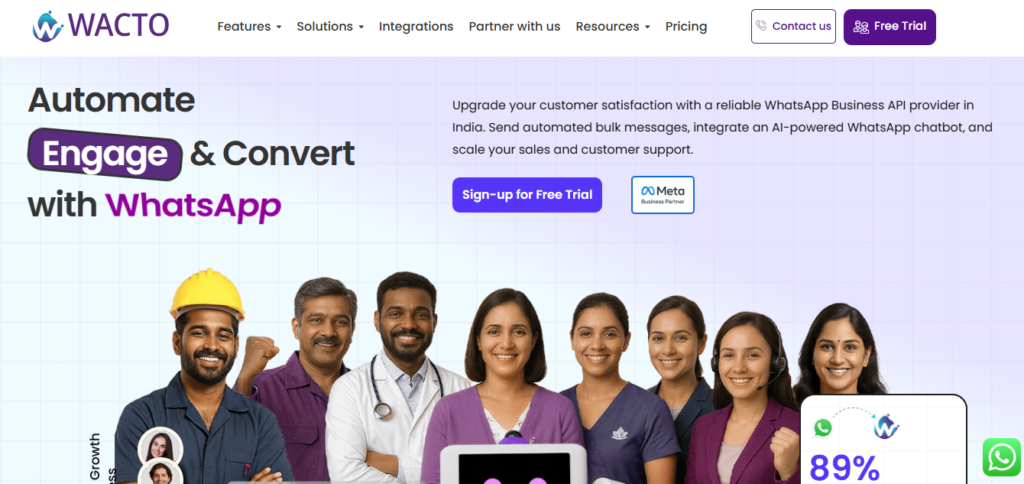Expand the Solutions dropdown menu
Screen dimensions: 1024x484
pyautogui.click(x=330, y=27)
